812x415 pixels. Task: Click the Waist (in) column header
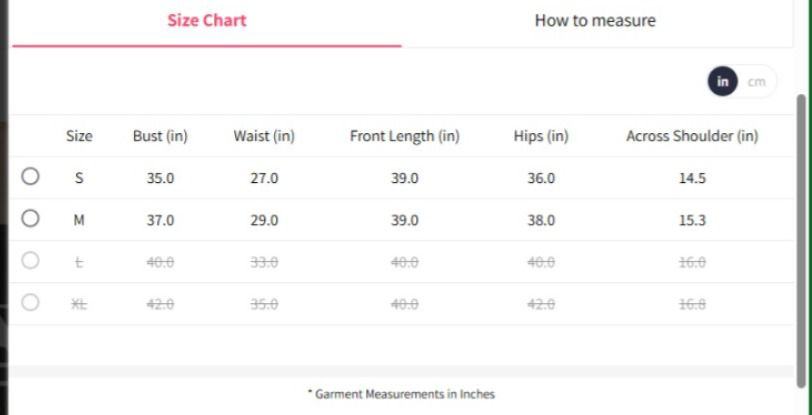(264, 136)
